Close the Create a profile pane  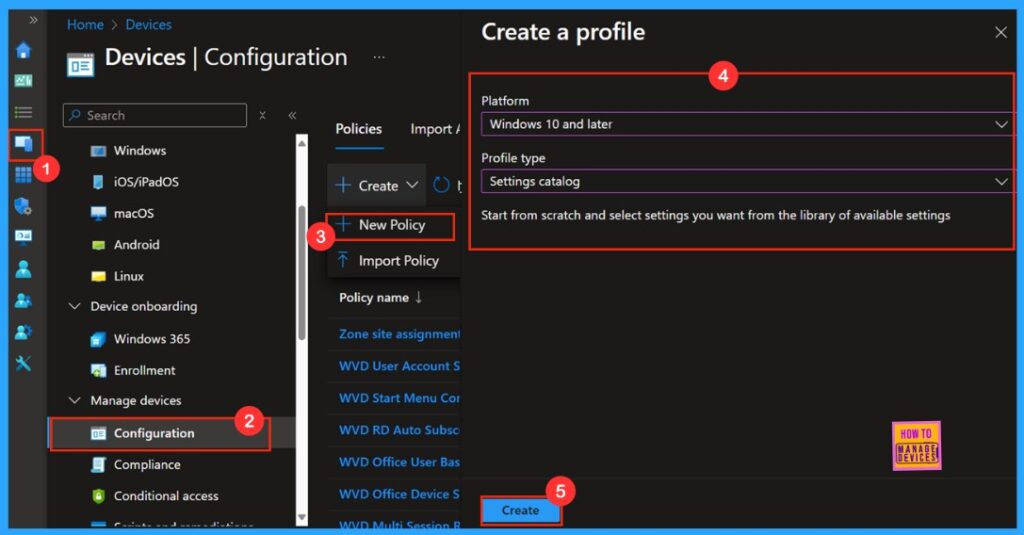(x=1000, y=33)
